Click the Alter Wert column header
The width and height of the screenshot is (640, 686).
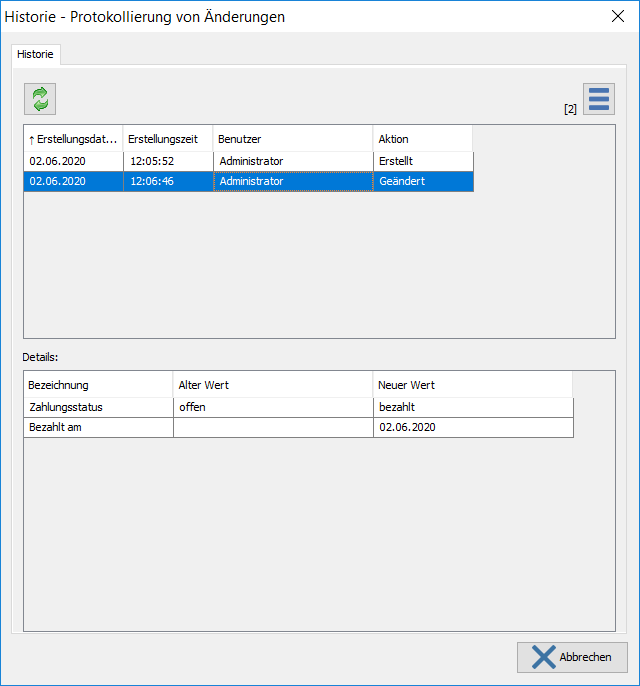click(272, 385)
